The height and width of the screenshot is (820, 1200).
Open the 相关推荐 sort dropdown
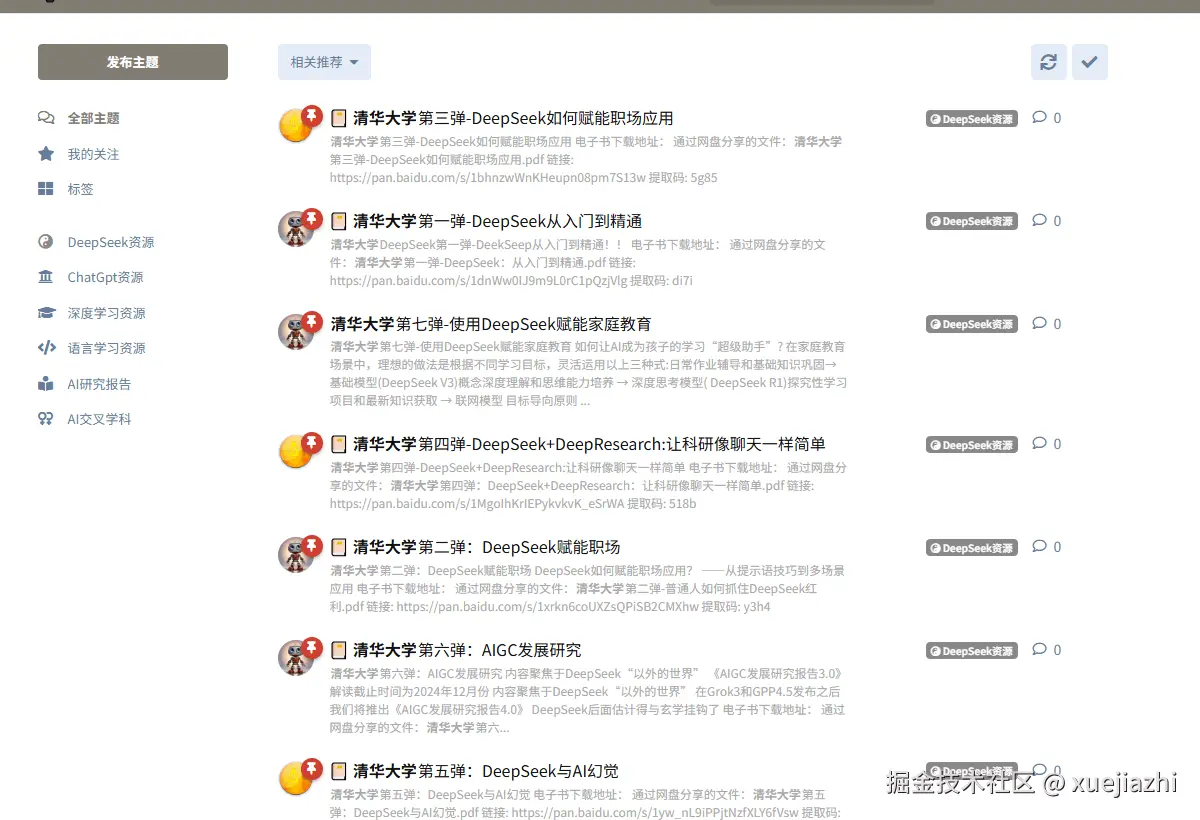click(x=325, y=62)
